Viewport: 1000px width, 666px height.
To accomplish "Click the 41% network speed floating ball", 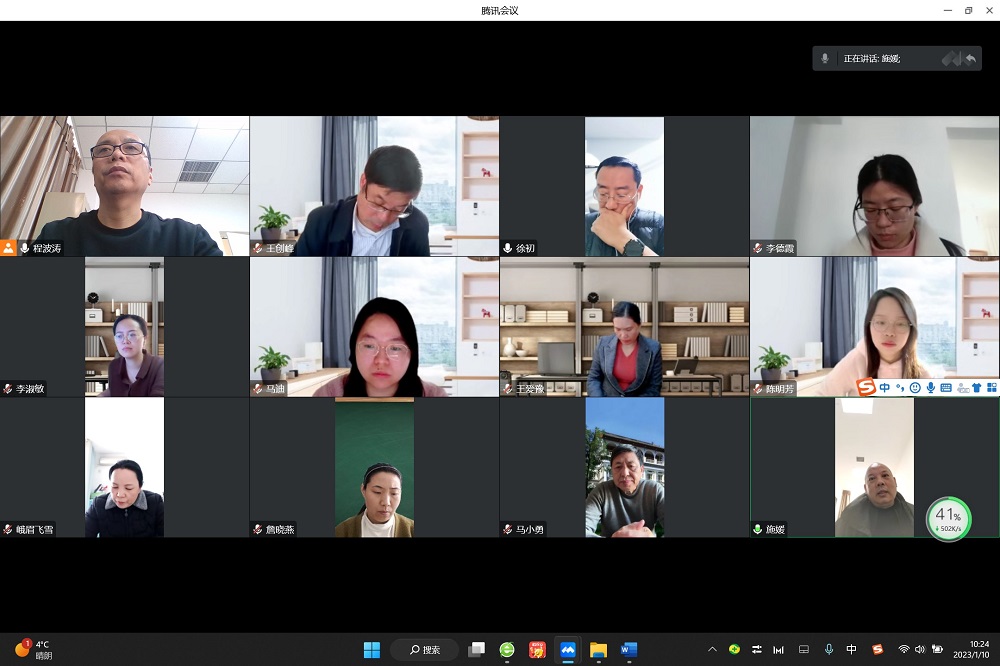I will 948,520.
